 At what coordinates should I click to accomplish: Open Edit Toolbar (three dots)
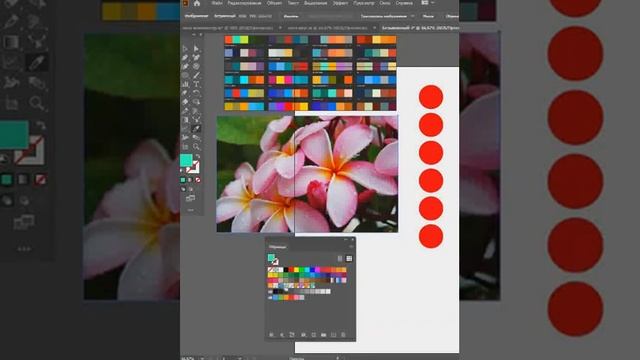[191, 210]
